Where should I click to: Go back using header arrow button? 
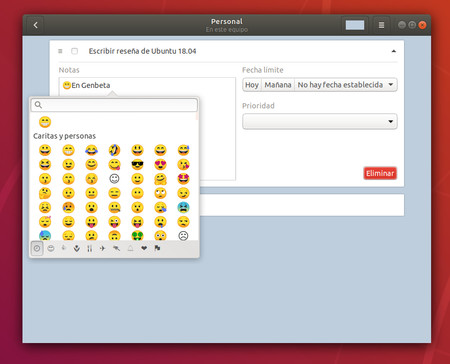click(x=35, y=25)
